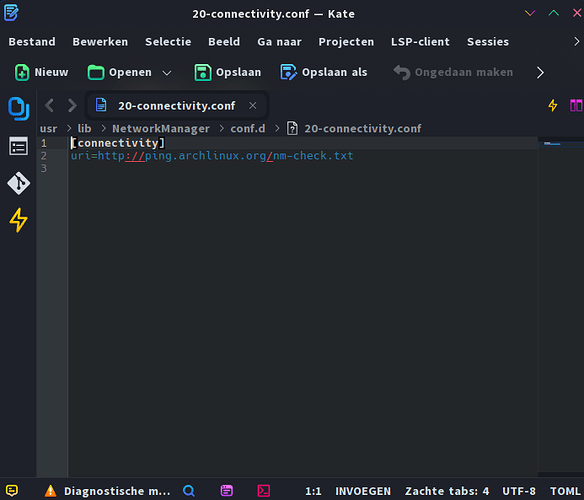Click the yellow lightning bolt sidebar icon
The image size is (584, 500).
(x=18, y=220)
